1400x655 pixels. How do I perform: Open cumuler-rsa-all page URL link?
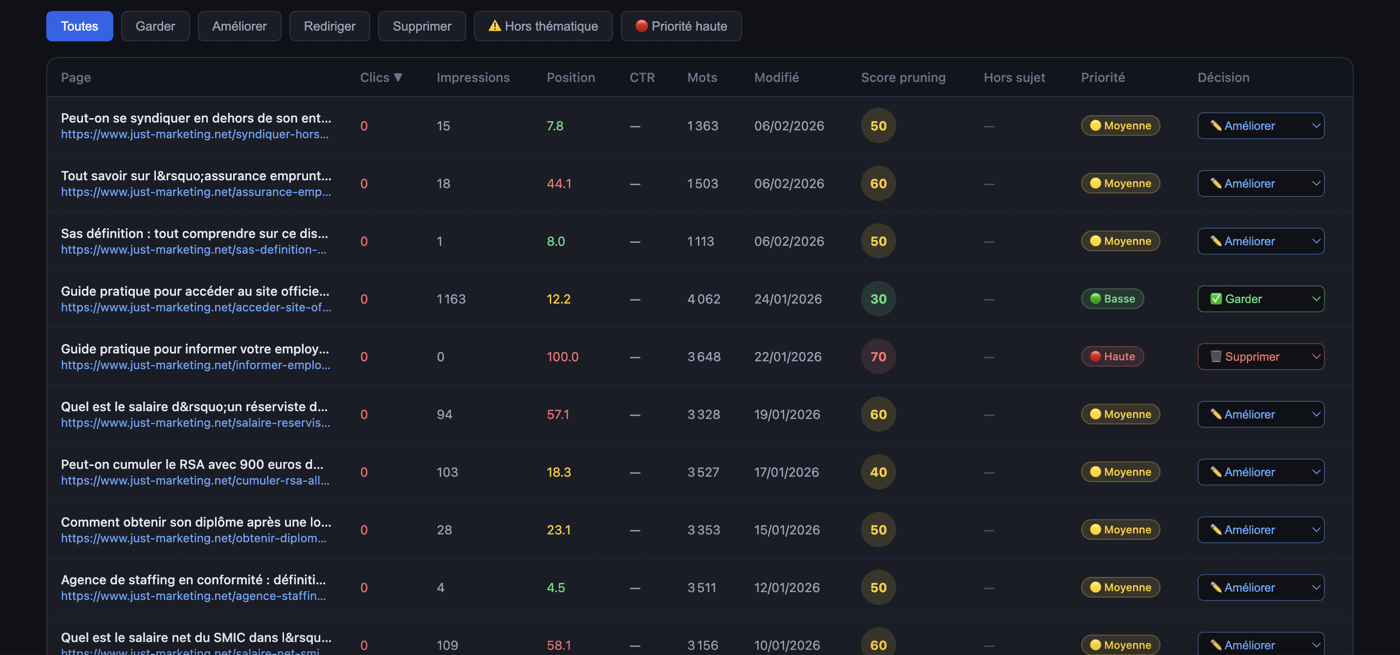click(x=195, y=480)
